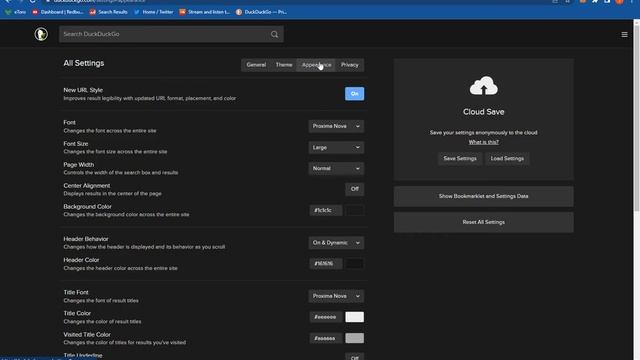Edit the Header Color hex field
The height and width of the screenshot is (360, 640).
(x=325, y=264)
